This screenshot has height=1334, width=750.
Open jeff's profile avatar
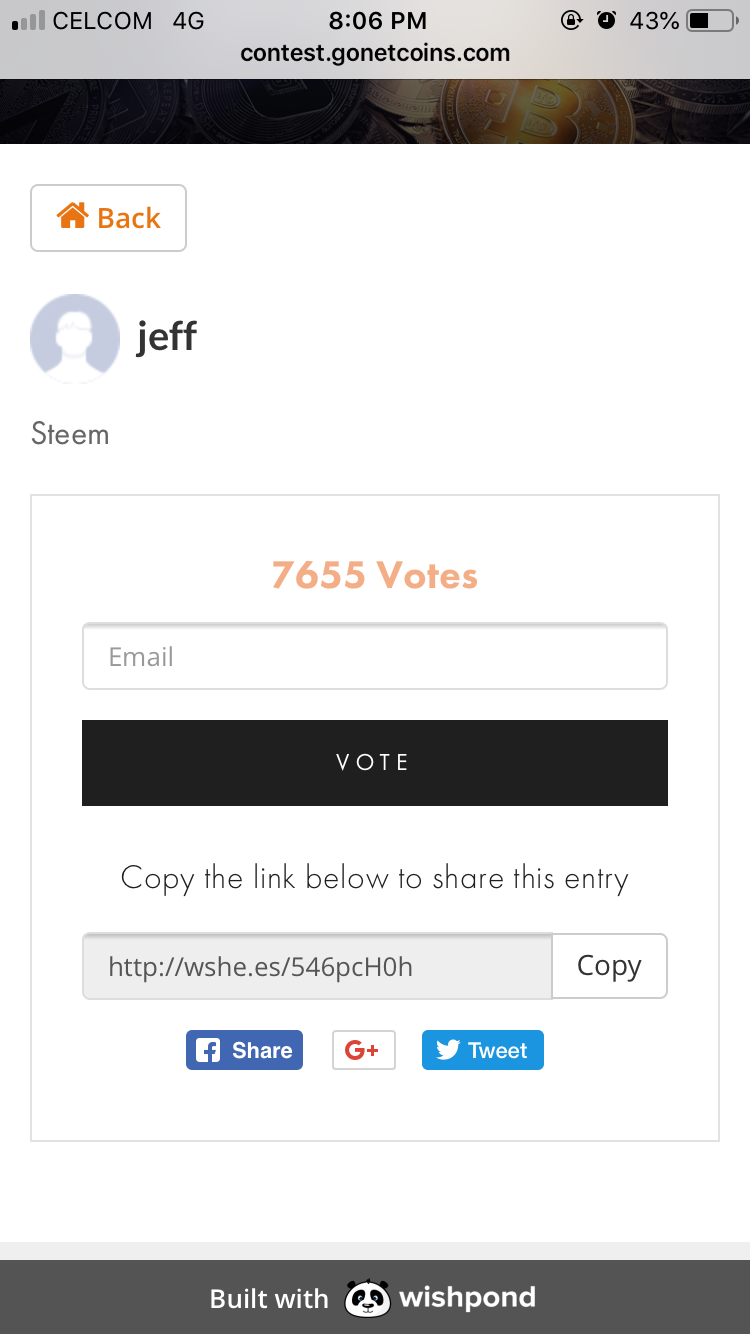(x=75, y=338)
